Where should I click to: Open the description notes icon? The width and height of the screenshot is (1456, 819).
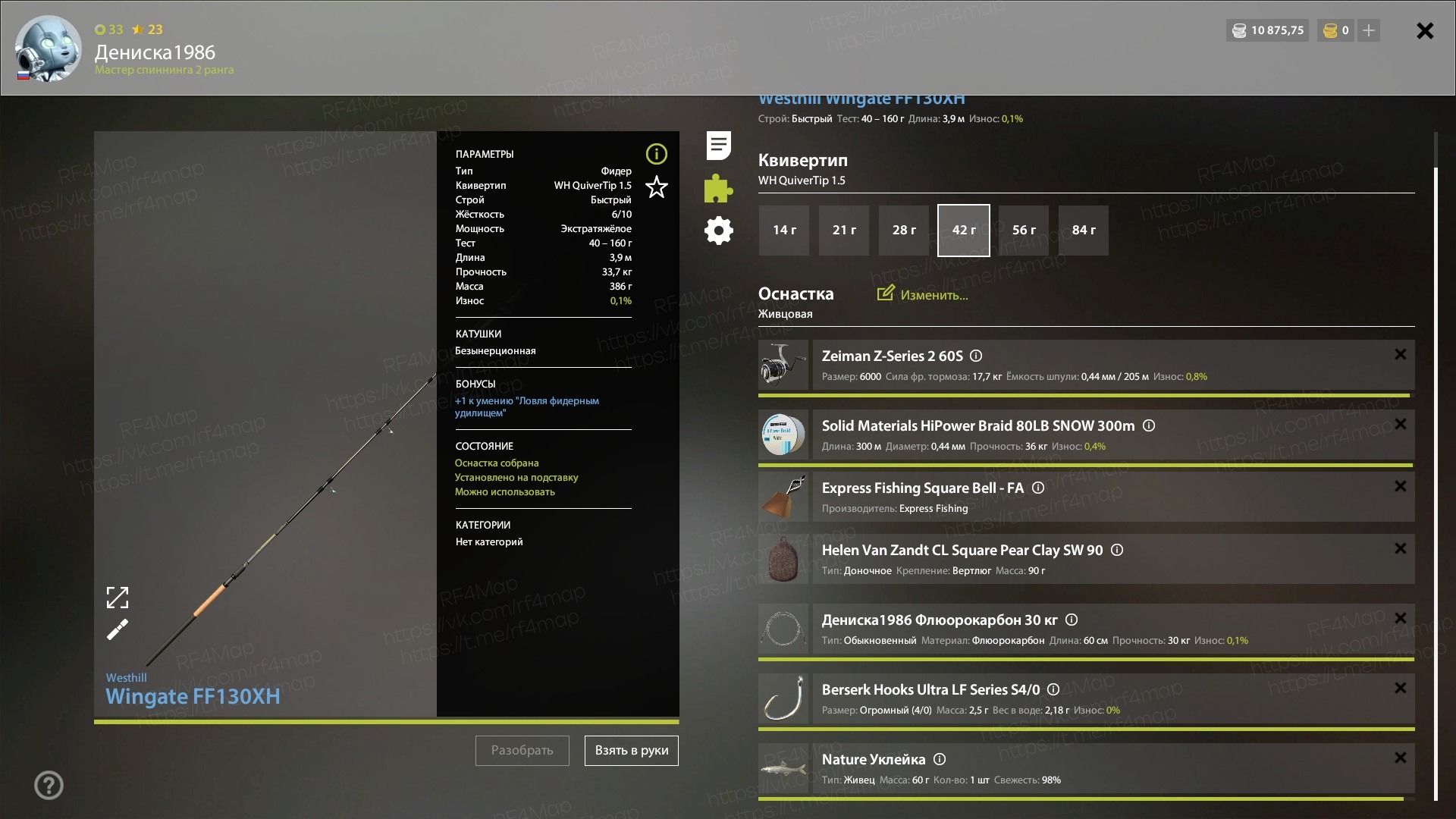[x=718, y=146]
